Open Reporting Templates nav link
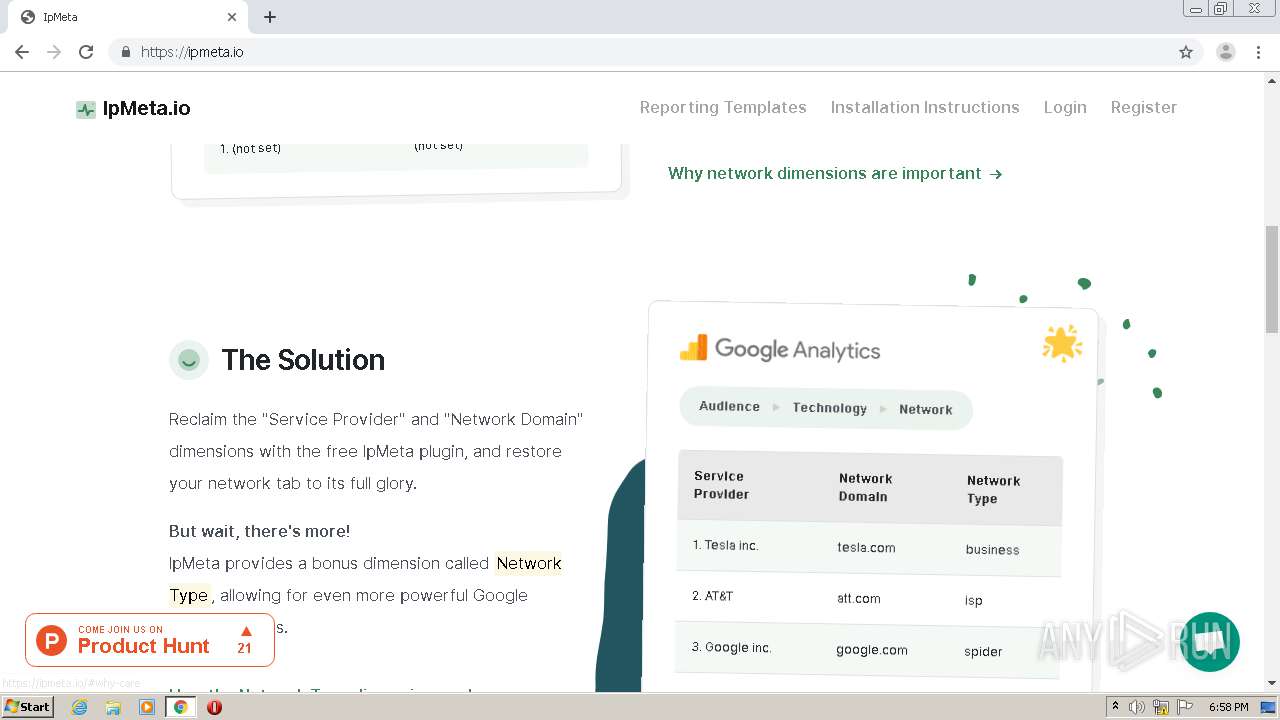 tap(723, 107)
